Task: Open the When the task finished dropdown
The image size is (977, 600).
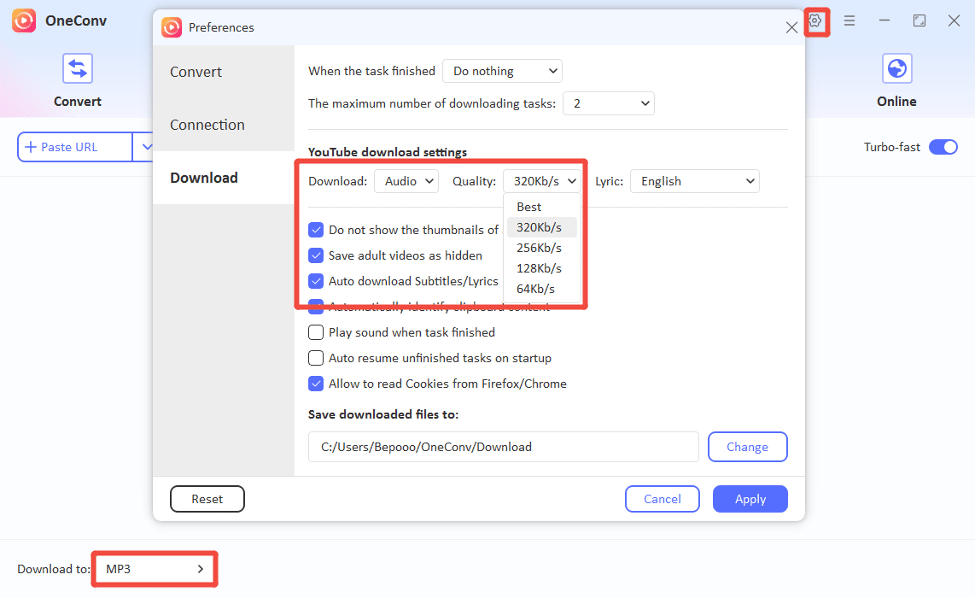Action: pos(502,71)
